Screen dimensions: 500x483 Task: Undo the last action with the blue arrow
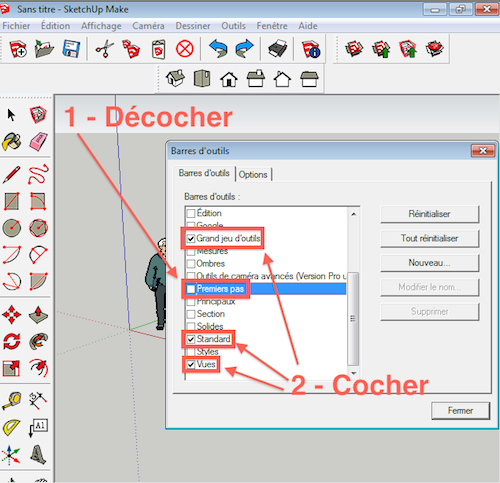pos(218,49)
